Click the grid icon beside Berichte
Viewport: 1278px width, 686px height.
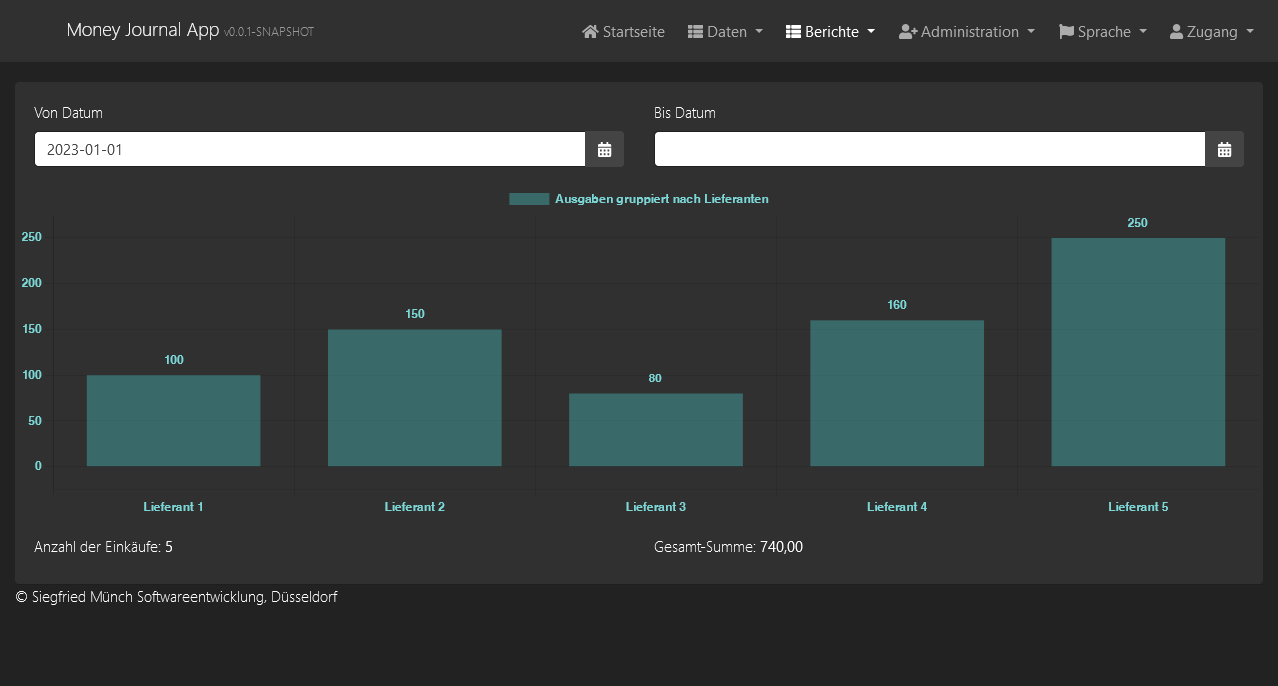pos(793,32)
